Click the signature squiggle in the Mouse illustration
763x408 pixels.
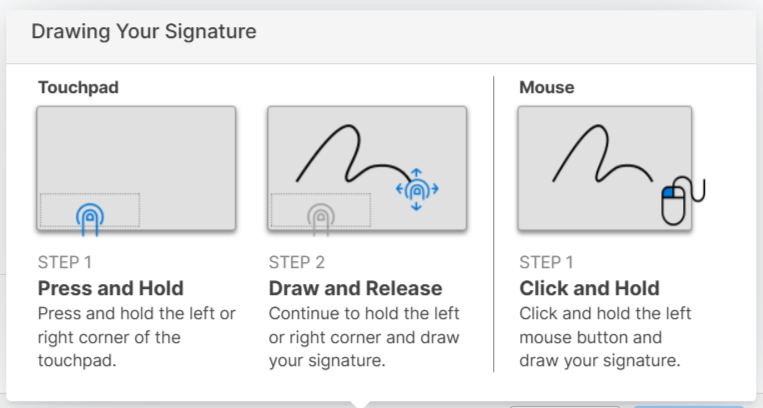[602, 154]
